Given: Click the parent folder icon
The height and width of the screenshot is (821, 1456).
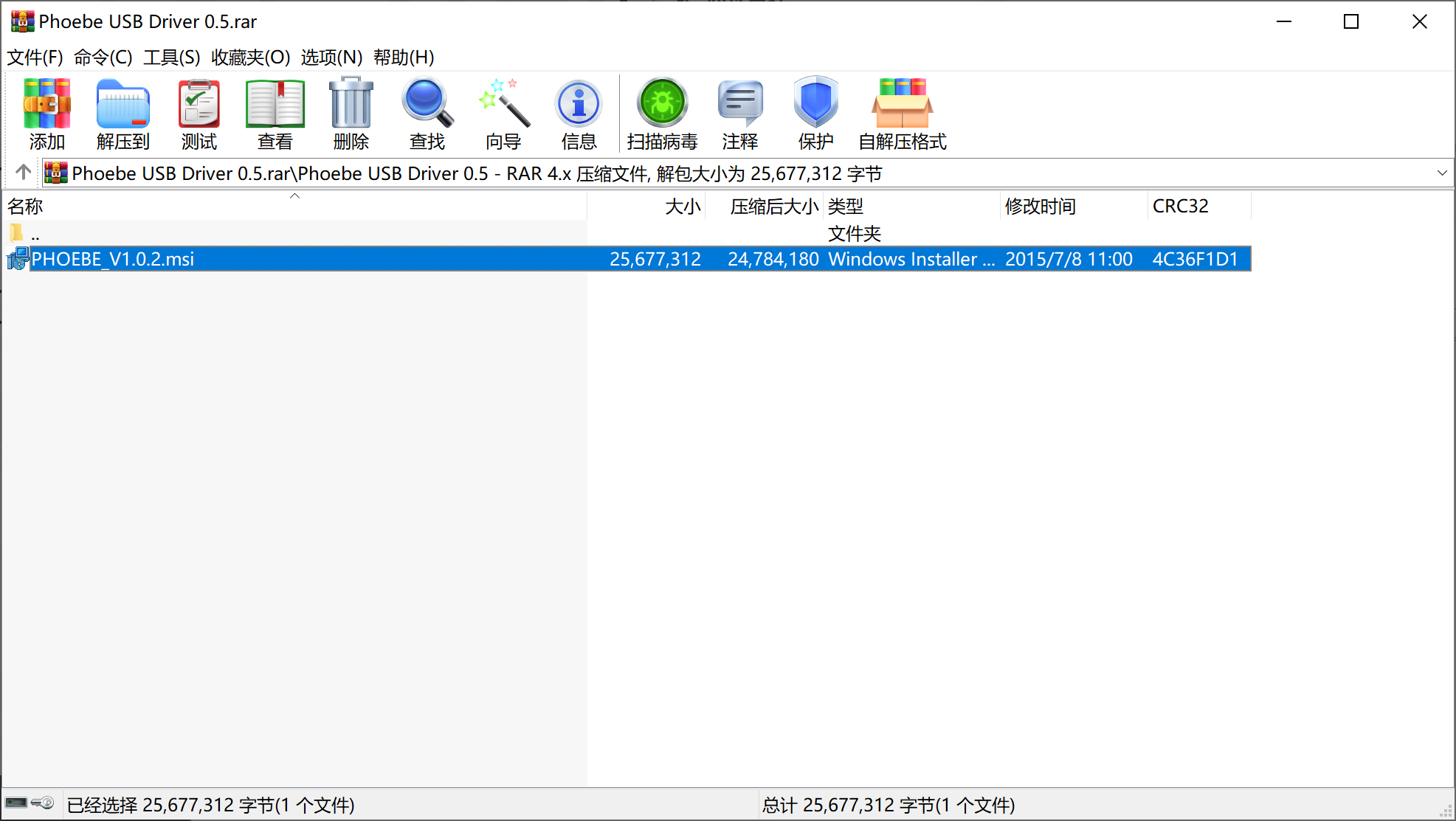Looking at the screenshot, I should tap(16, 233).
